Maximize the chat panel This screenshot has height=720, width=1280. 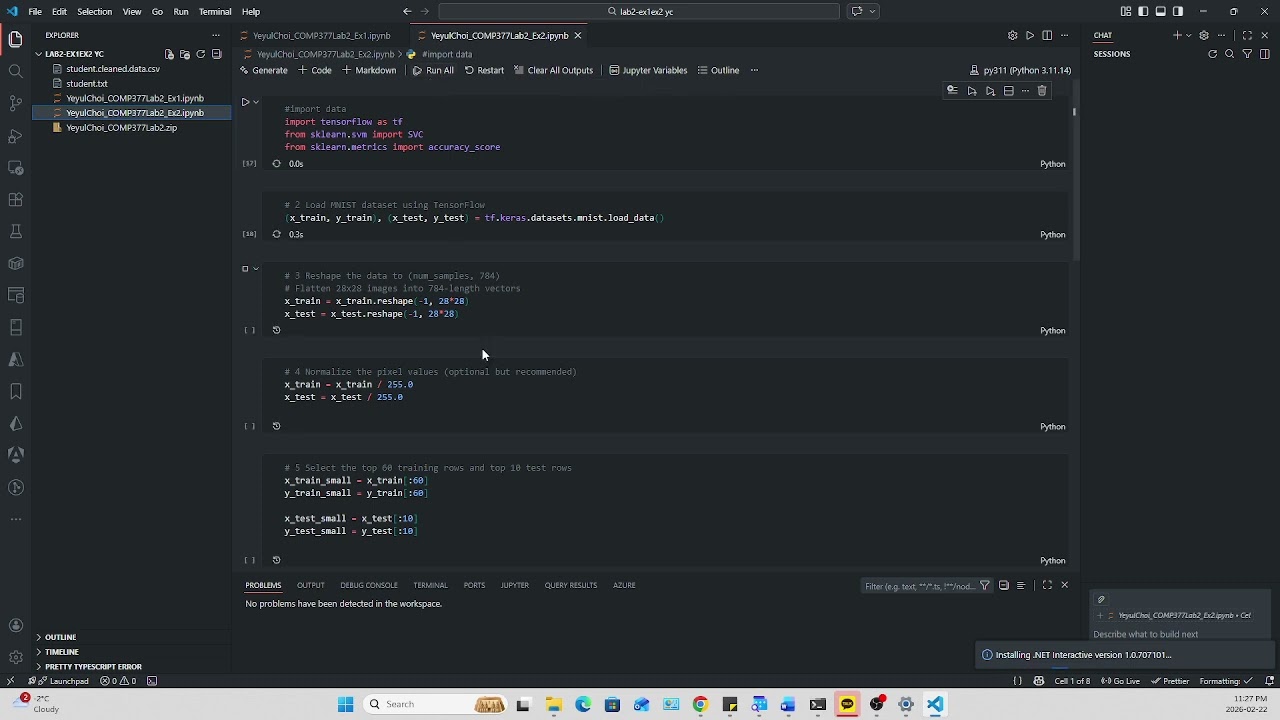coord(1247,36)
